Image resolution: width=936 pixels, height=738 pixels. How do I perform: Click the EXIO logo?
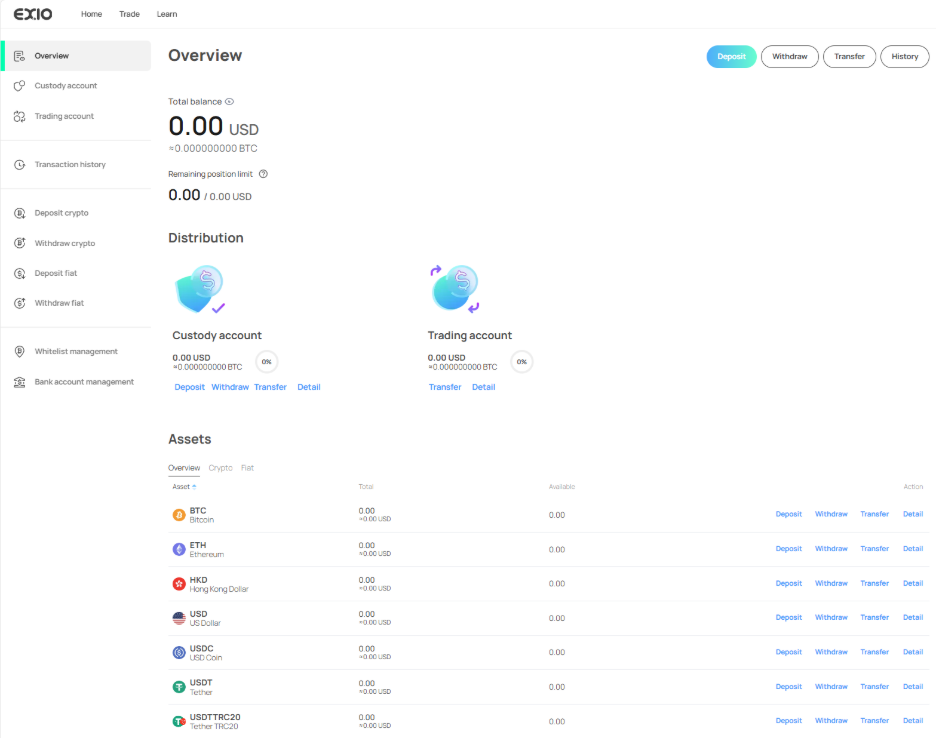[x=33, y=14]
